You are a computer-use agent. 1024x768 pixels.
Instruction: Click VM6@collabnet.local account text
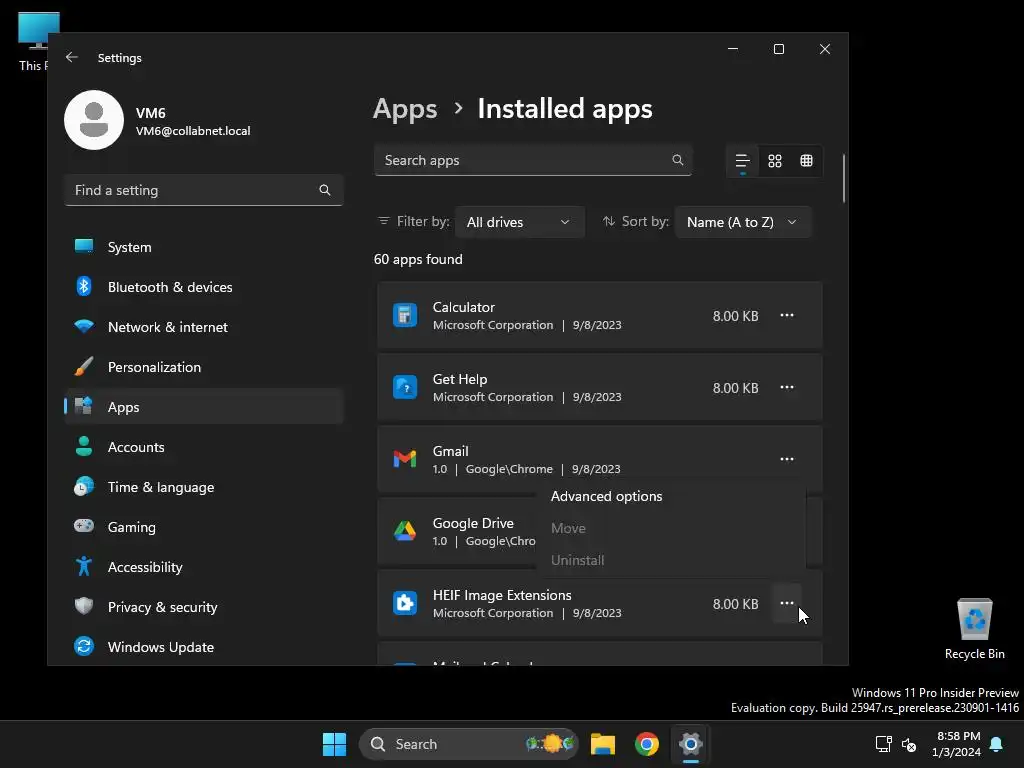point(193,131)
